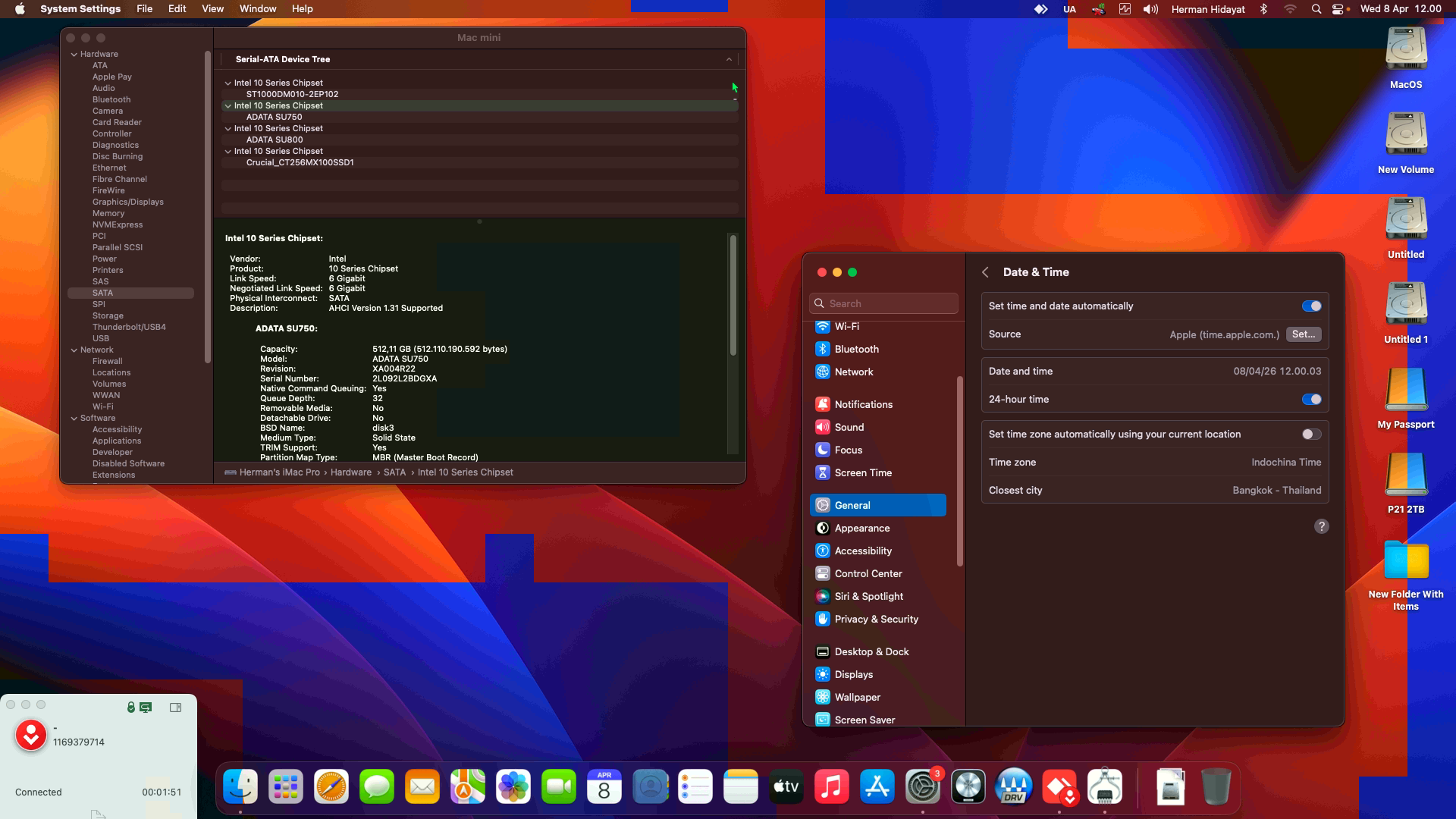Collapse the chipset node above ADATA SU800
The height and width of the screenshot is (819, 1456).
pyautogui.click(x=227, y=129)
